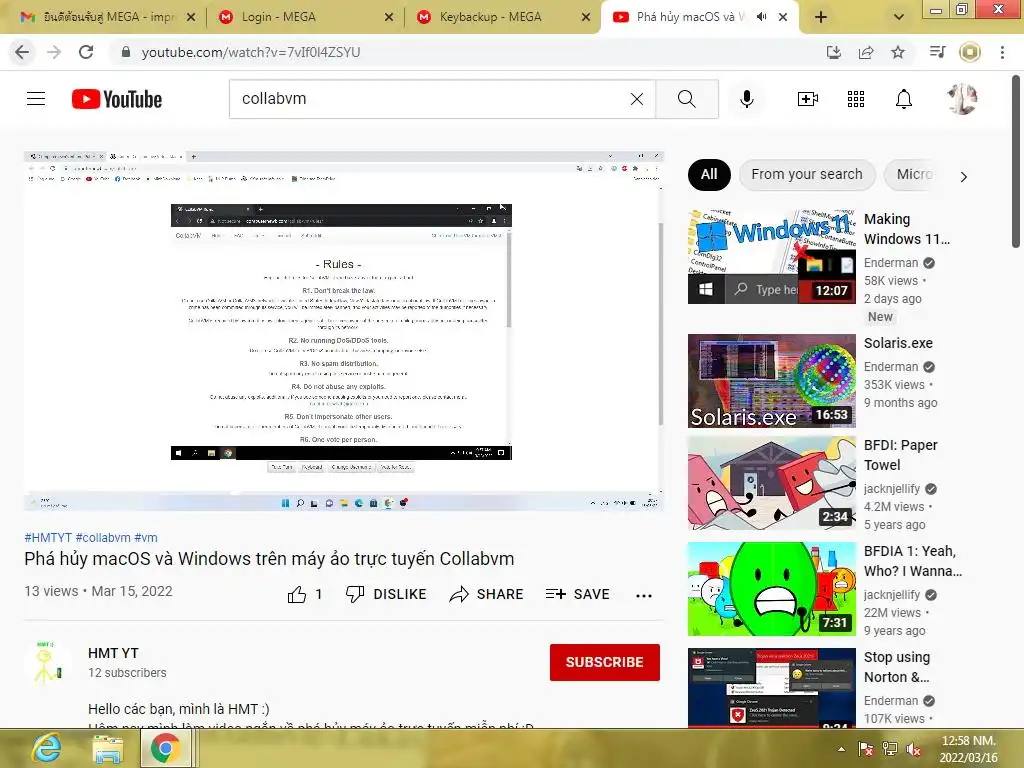Open the Chrome three-dot menu
The width and height of the screenshot is (1024, 768).
(x=1002, y=52)
